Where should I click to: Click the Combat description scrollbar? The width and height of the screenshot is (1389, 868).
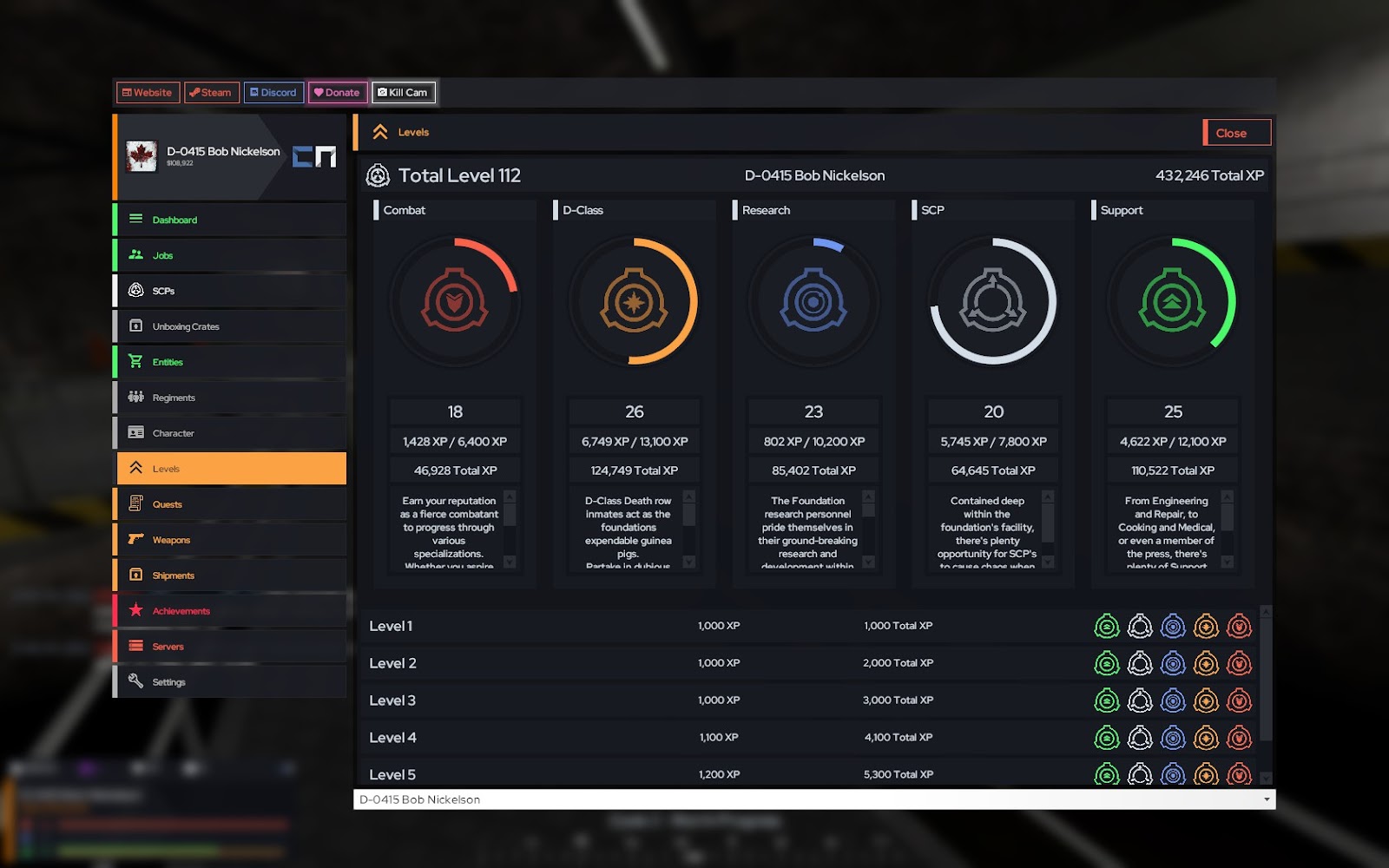click(x=510, y=529)
